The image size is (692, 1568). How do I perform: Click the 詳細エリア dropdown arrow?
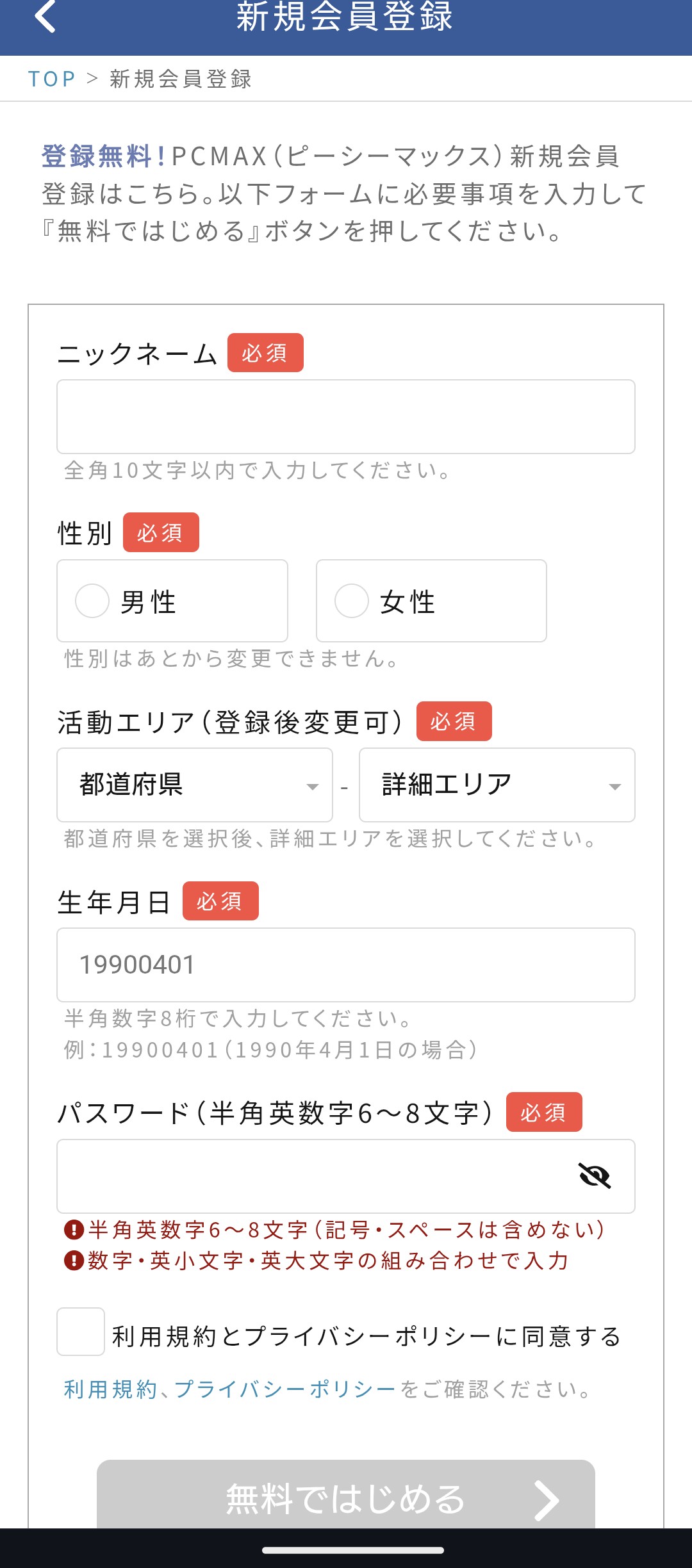coord(615,787)
